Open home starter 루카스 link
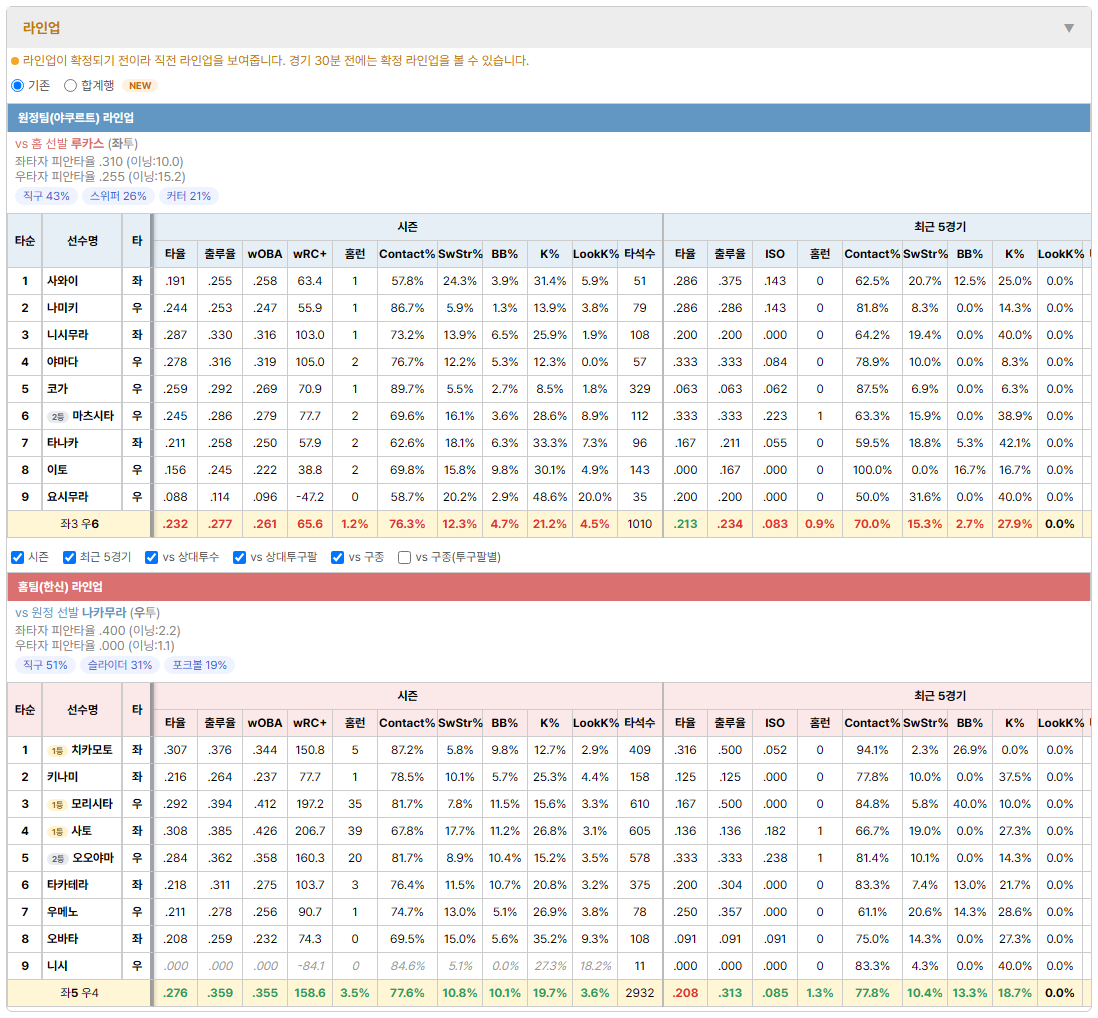The width and height of the screenshot is (1098, 1018). pyautogui.click(x=88, y=144)
